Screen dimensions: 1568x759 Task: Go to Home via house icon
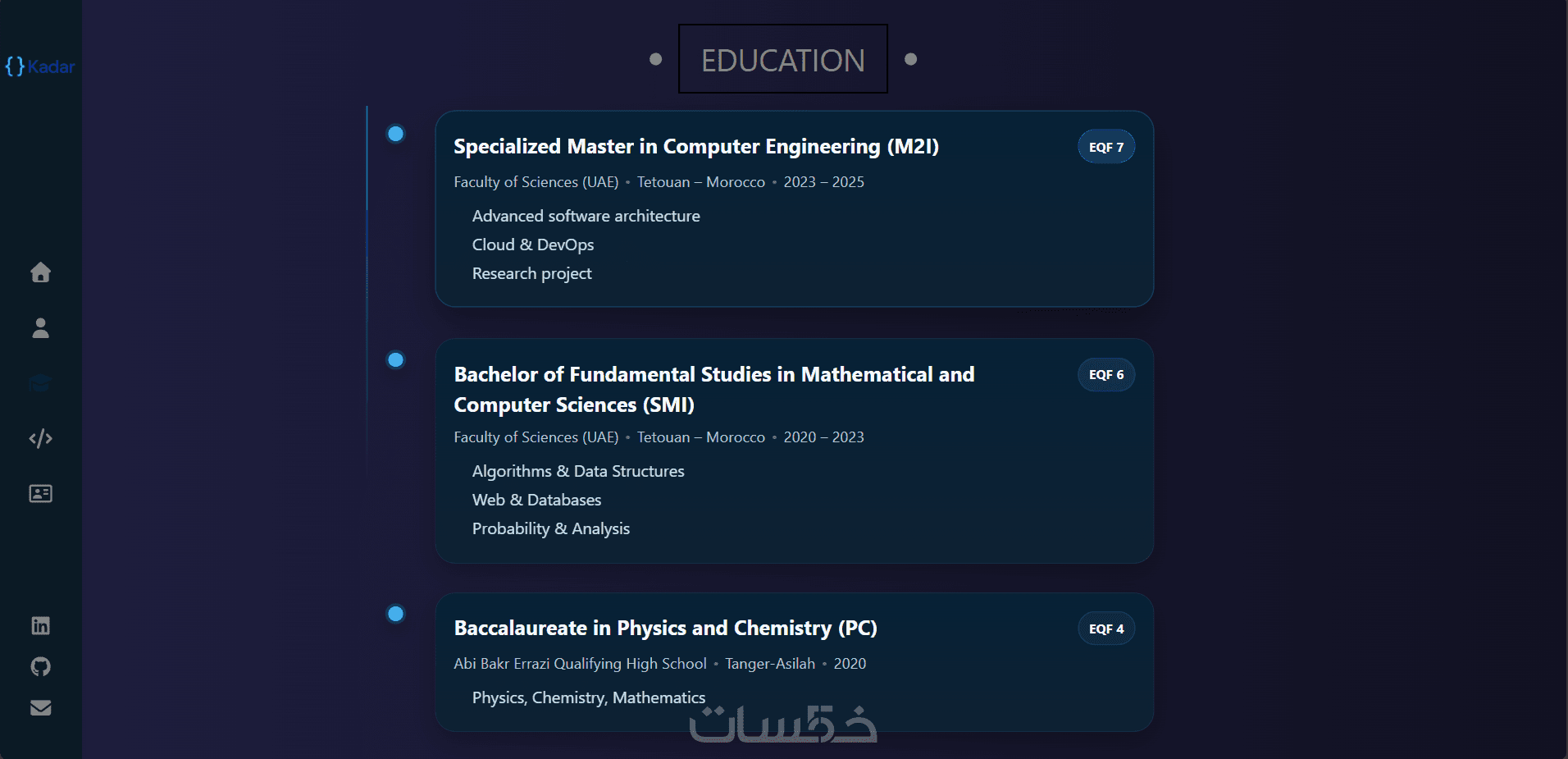point(40,272)
